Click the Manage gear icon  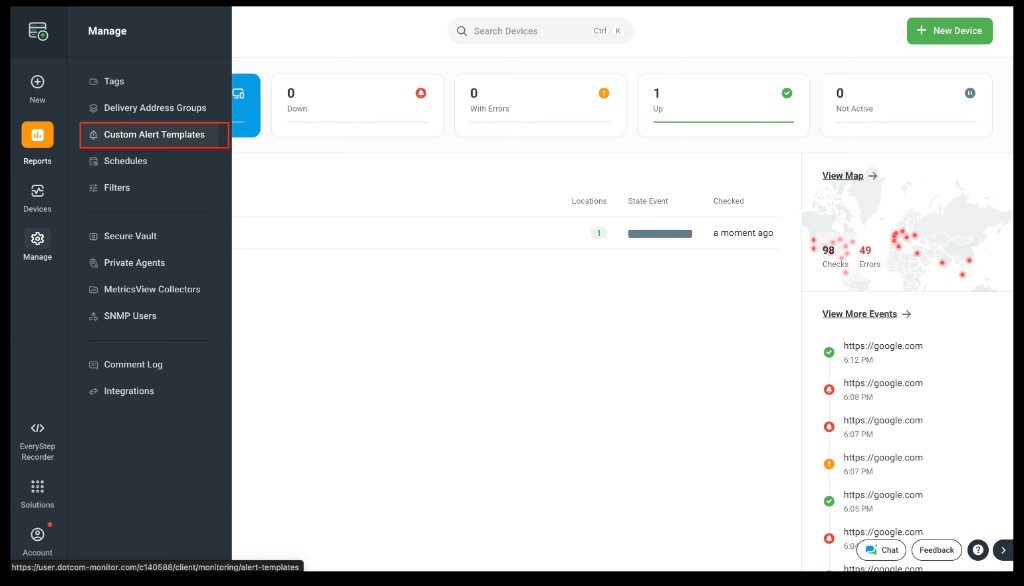coord(37,239)
